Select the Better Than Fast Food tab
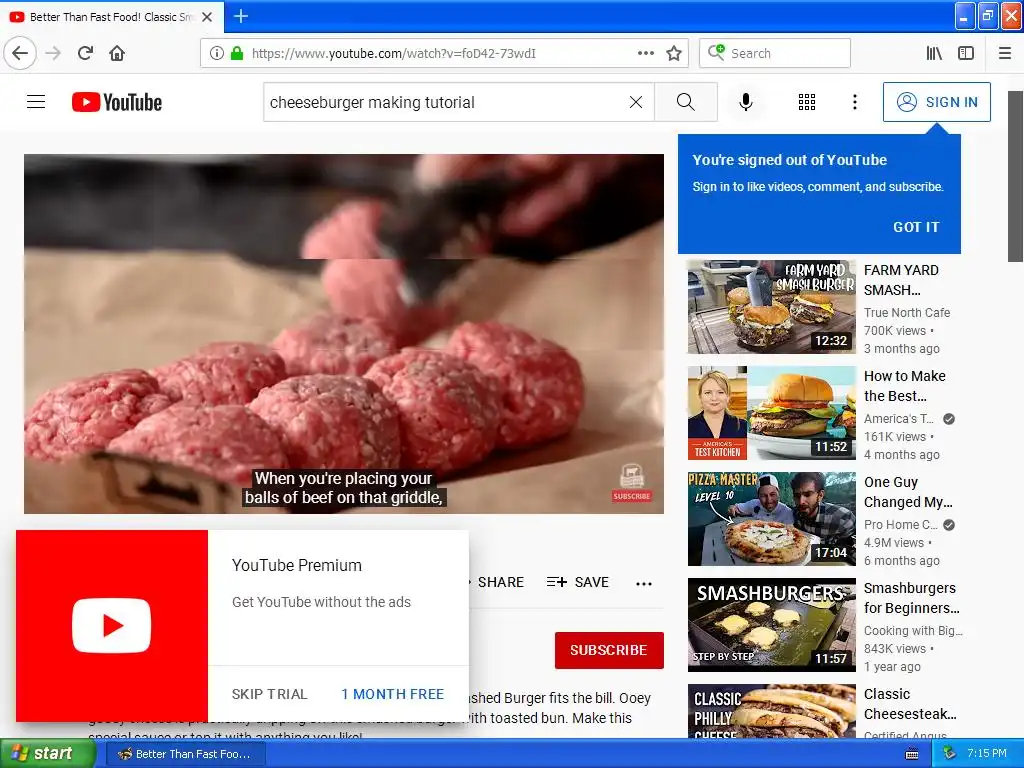This screenshot has width=1024, height=768. (x=112, y=17)
